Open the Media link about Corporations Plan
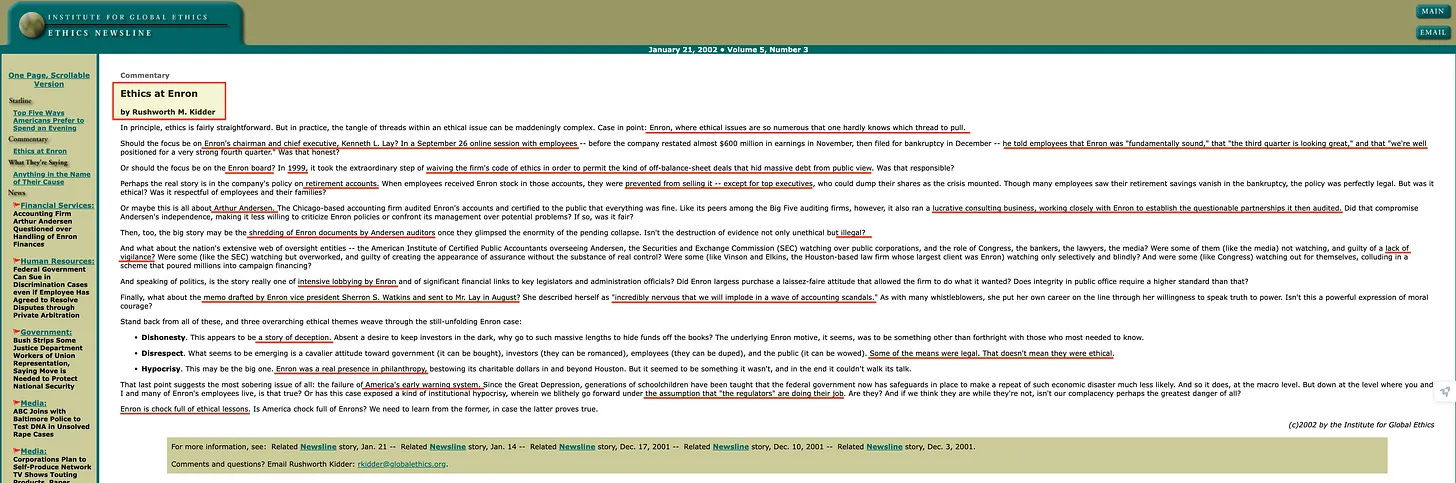Screen dimensions: 1456x483 click(x=34, y=450)
